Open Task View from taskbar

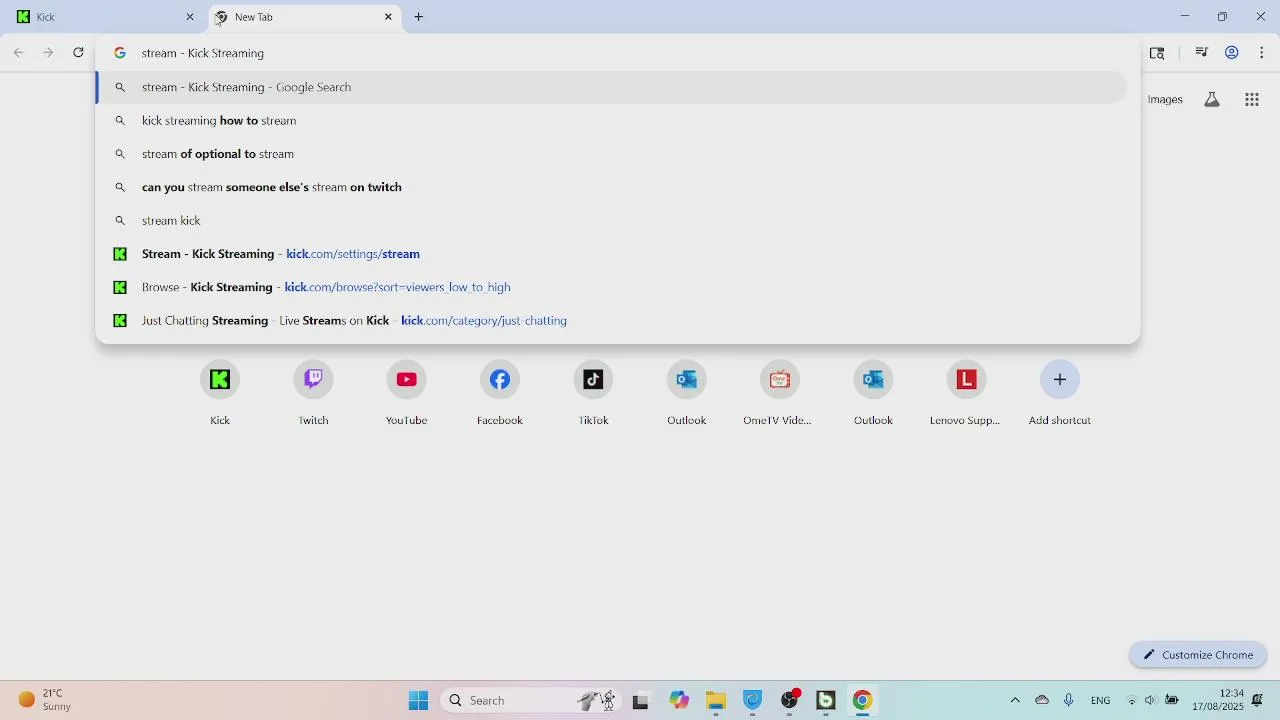tap(641, 701)
